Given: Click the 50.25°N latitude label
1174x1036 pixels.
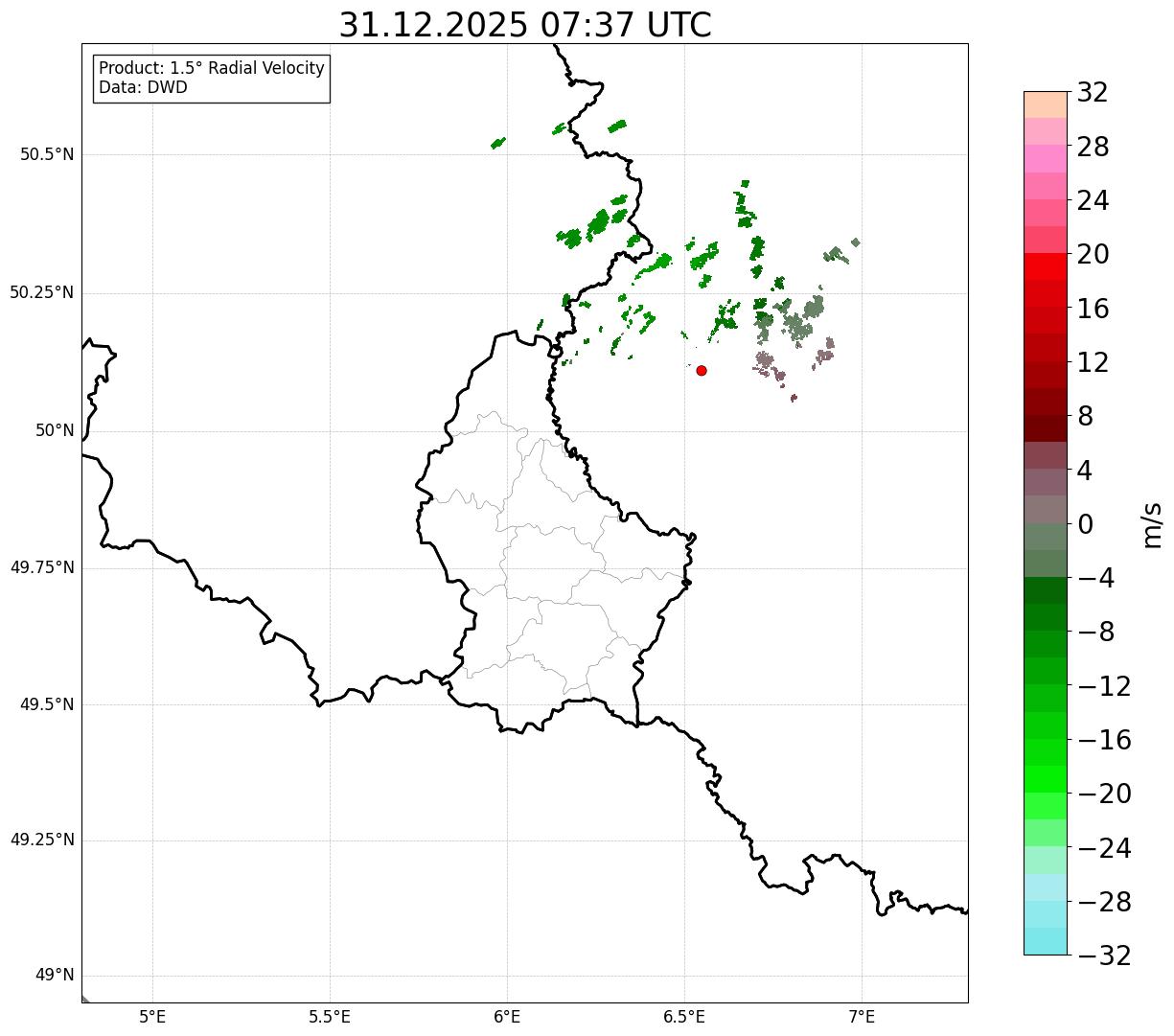Looking at the screenshot, I should [x=42, y=292].
